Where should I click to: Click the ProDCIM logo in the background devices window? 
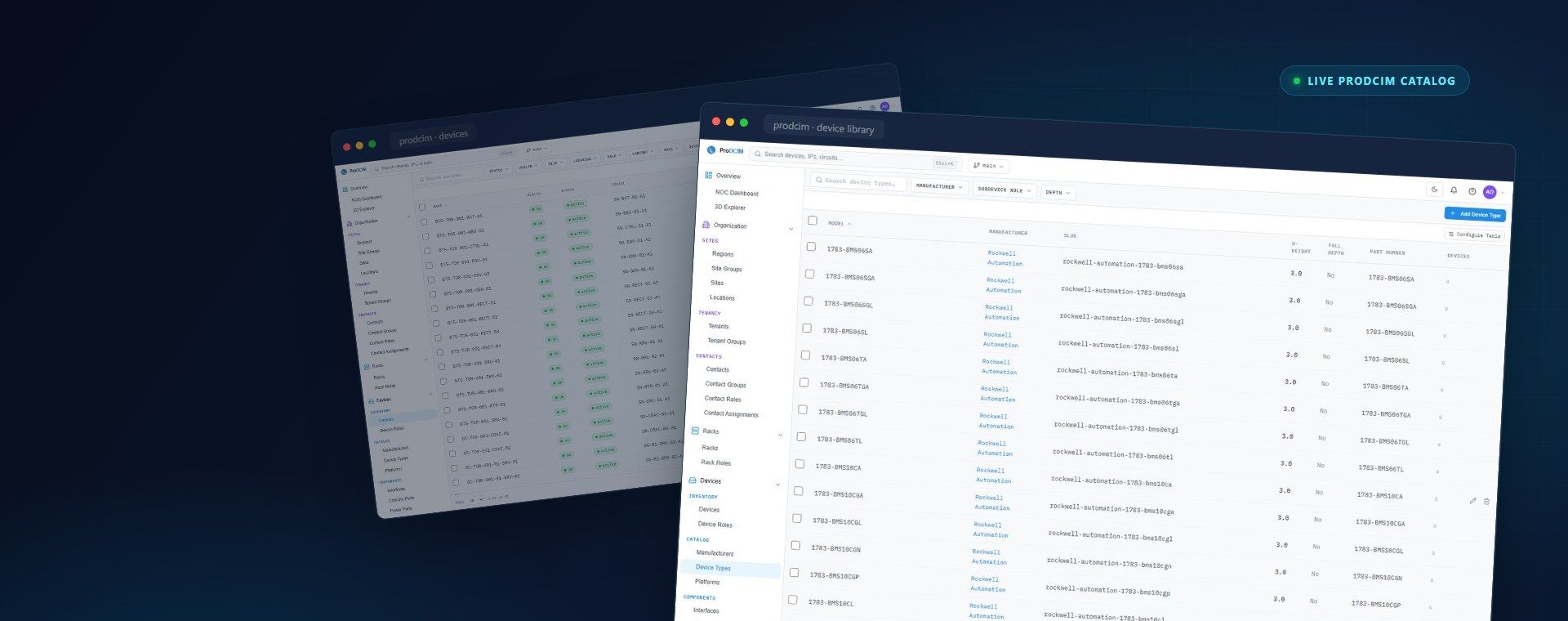(x=354, y=171)
